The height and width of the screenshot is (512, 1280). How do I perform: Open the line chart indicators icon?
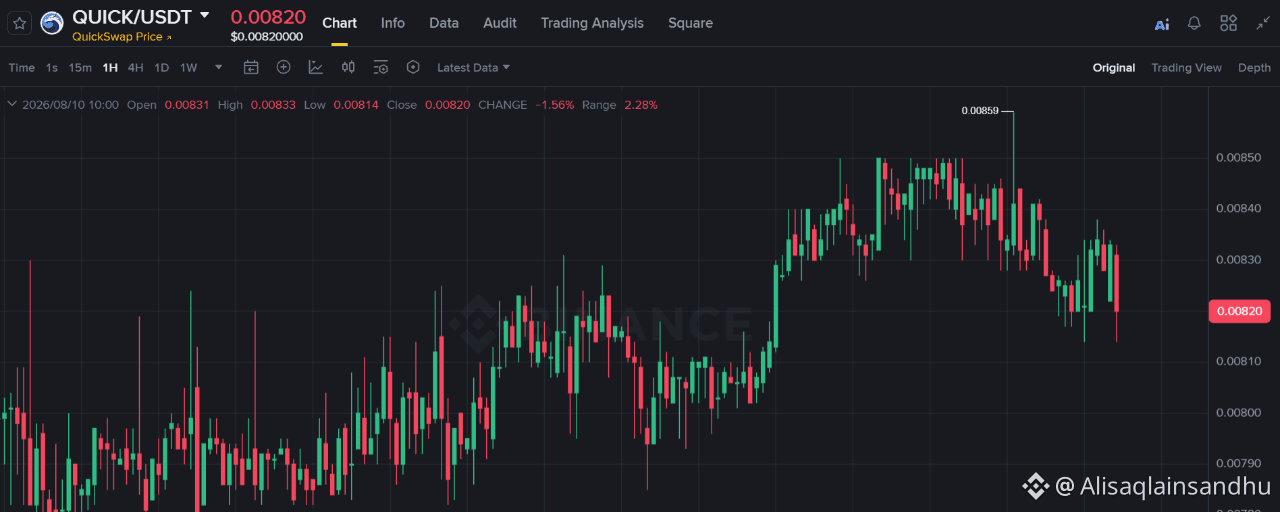tap(316, 67)
